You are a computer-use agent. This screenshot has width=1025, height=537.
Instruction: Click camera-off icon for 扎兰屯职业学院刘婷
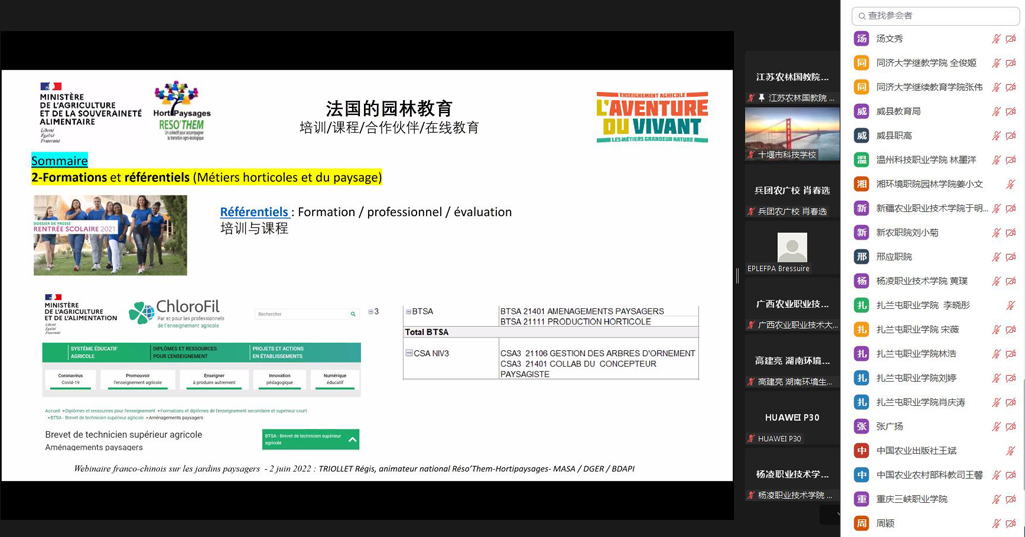(x=1011, y=377)
